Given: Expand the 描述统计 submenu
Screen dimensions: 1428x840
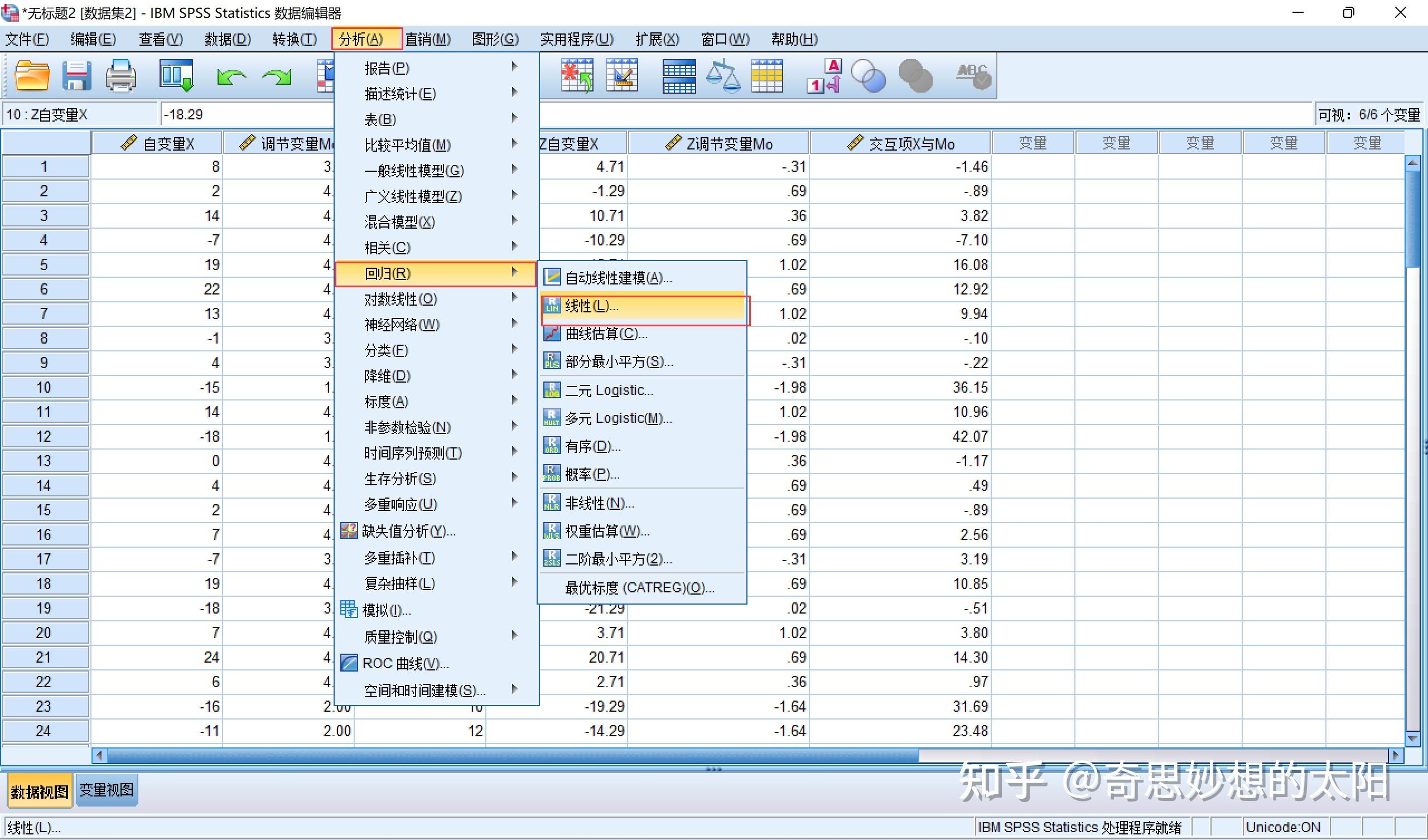Looking at the screenshot, I should pos(399,93).
